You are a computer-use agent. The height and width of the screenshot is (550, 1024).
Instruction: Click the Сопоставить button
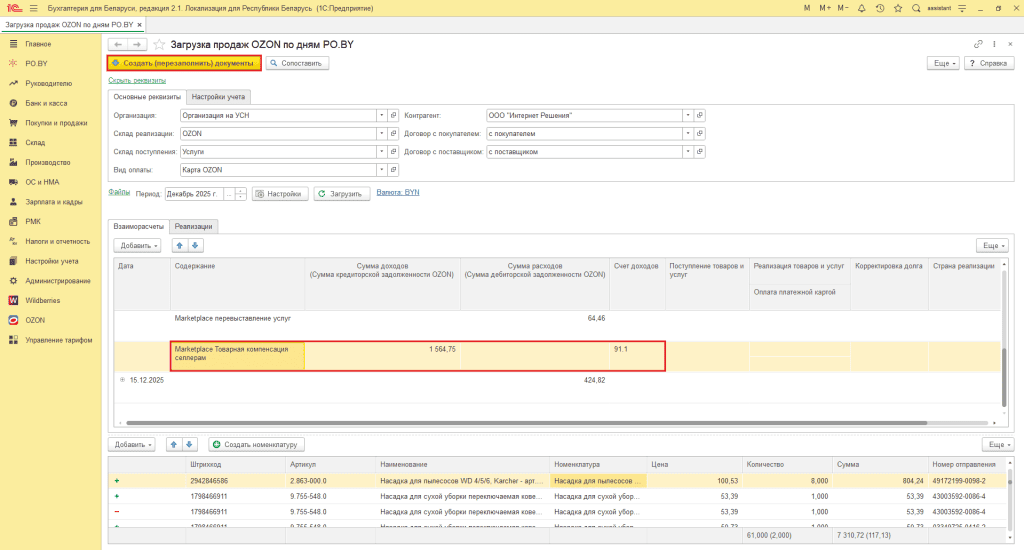click(x=297, y=63)
